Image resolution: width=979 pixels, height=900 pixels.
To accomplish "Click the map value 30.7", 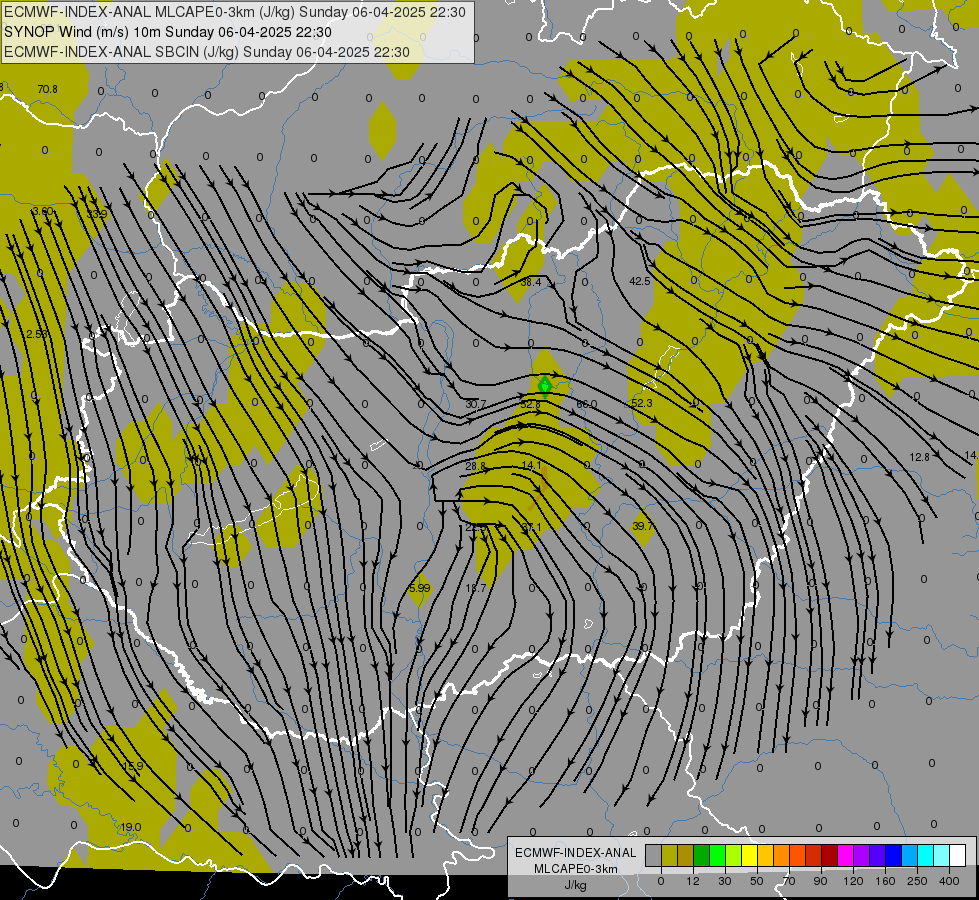I will pyautogui.click(x=476, y=405).
